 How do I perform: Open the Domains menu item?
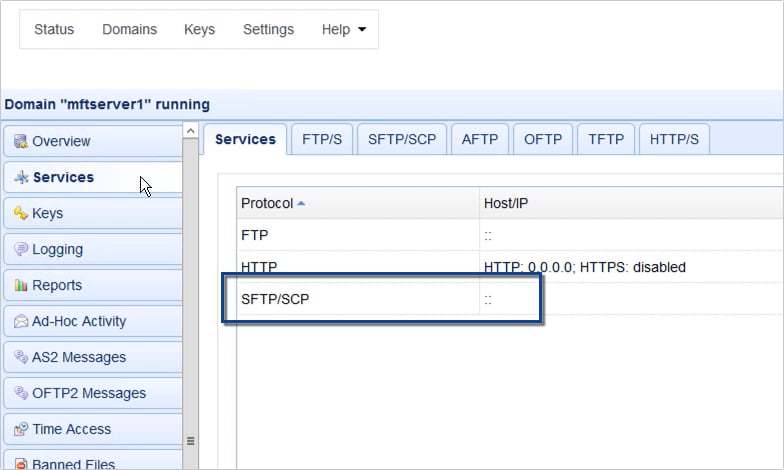coord(129,29)
